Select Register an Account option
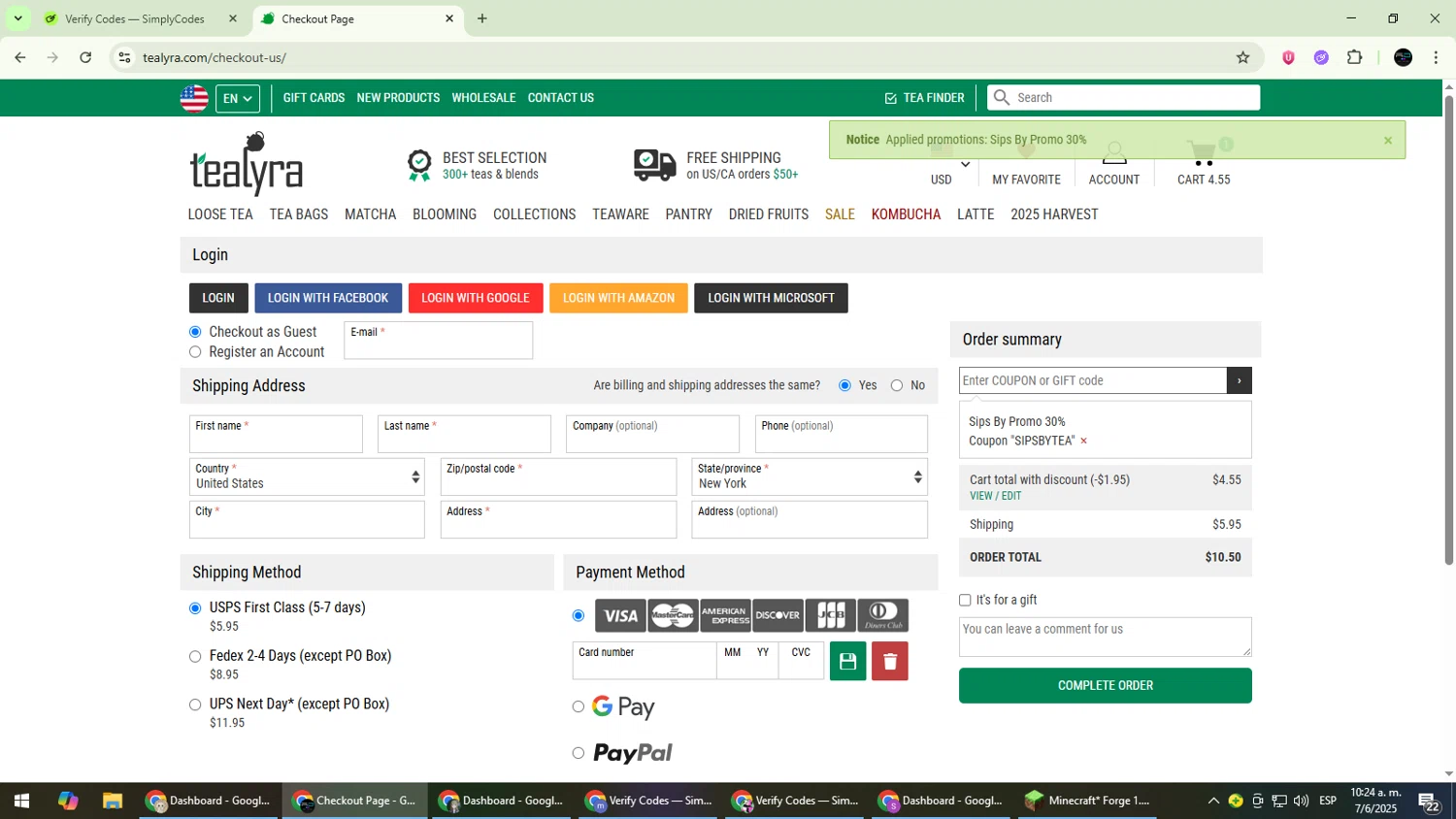The image size is (1456, 819). point(195,352)
